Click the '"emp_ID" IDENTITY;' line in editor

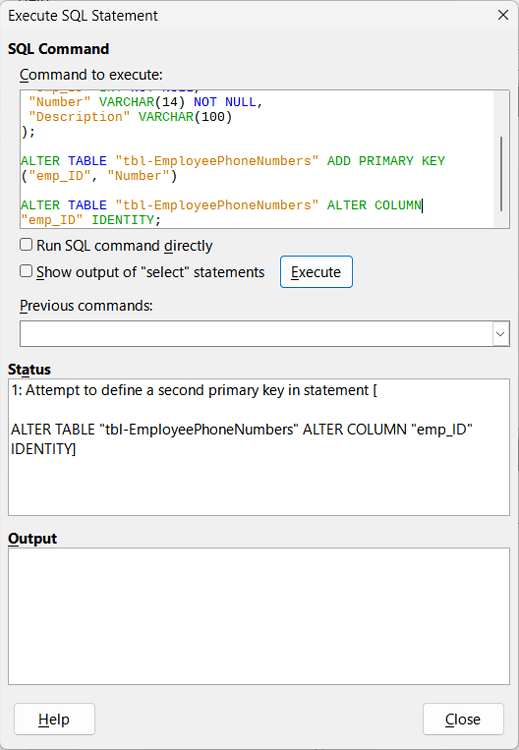[90, 220]
